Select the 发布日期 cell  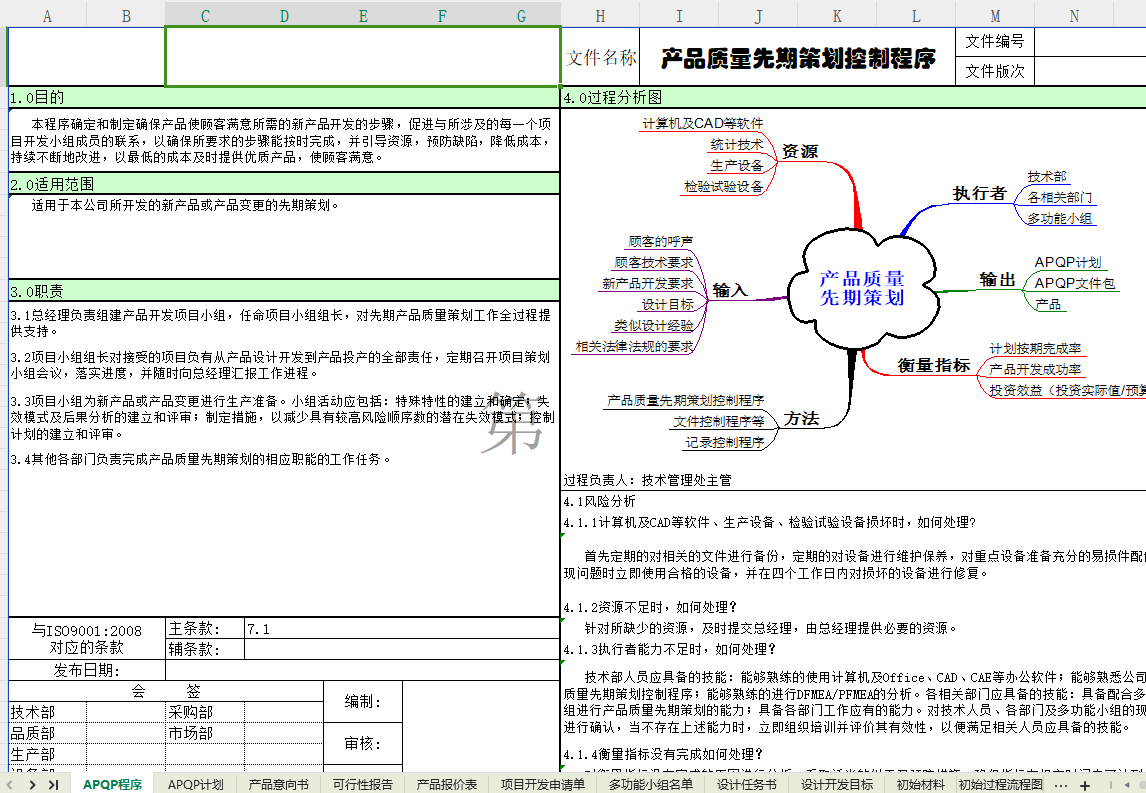tap(86, 670)
